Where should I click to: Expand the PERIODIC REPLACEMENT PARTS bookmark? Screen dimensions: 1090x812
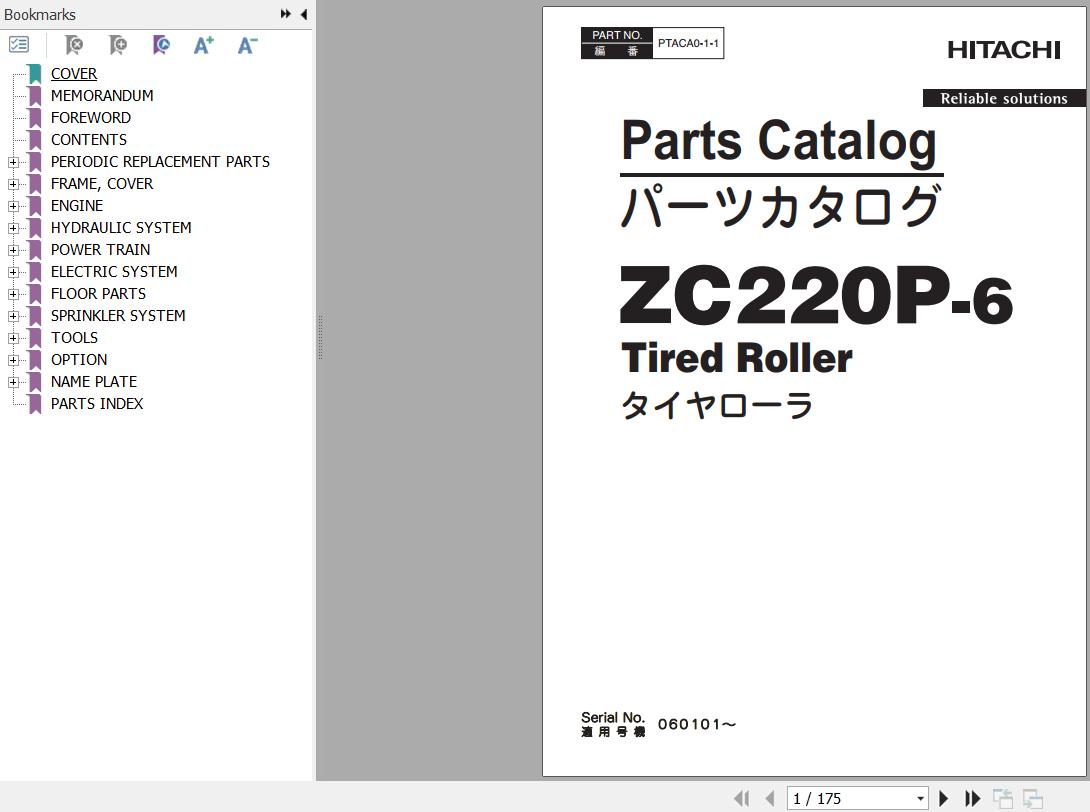[x=13, y=162]
